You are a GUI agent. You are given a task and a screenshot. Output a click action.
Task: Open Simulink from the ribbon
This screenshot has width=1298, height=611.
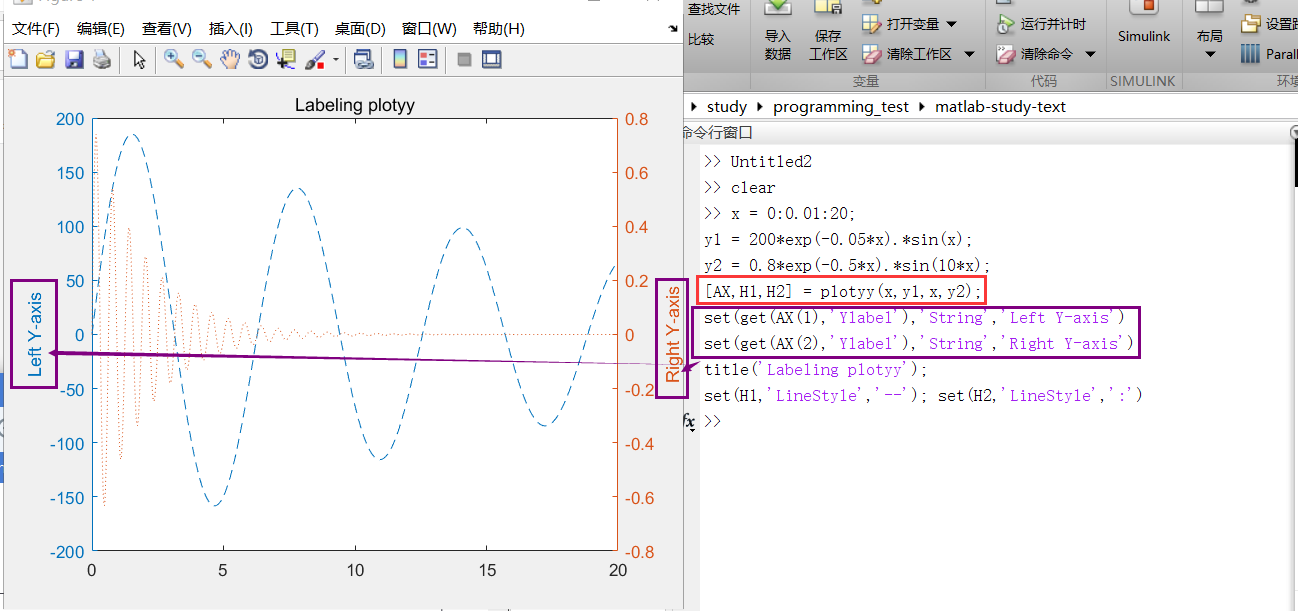point(1142,35)
